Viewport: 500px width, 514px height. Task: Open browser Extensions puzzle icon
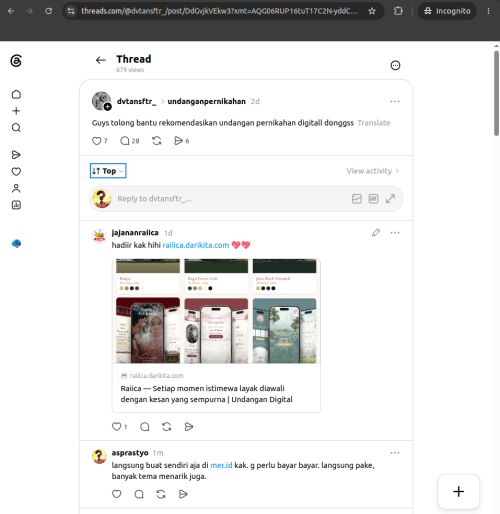pos(398,11)
